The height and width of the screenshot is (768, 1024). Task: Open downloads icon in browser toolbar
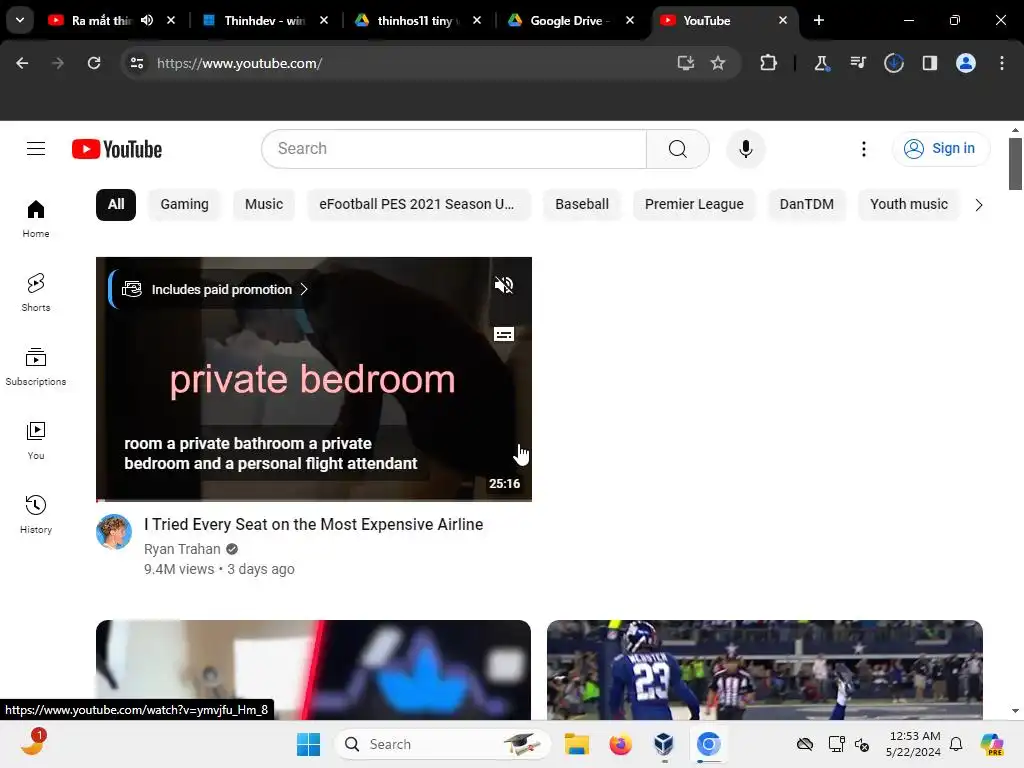pyautogui.click(x=893, y=63)
